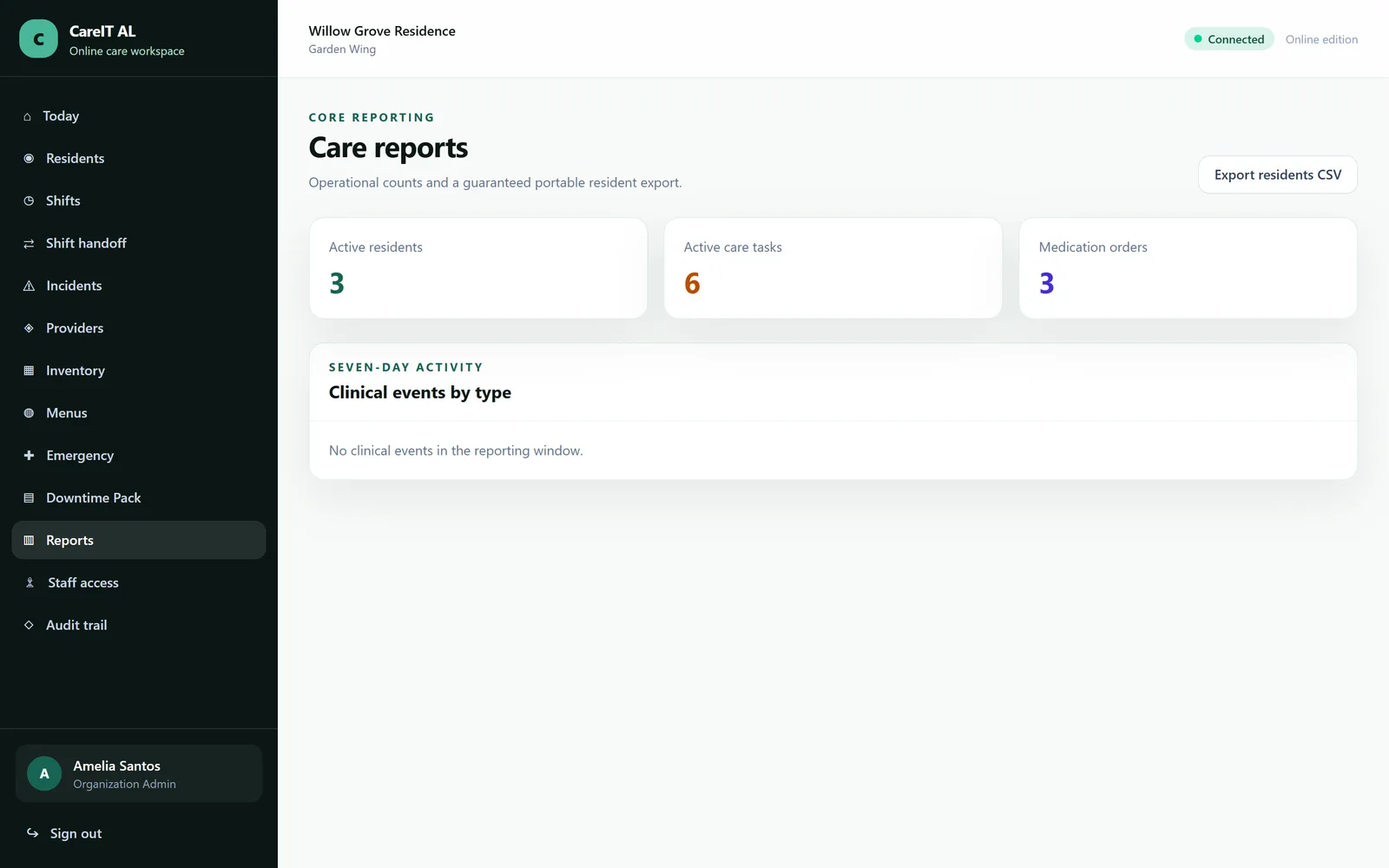Open Staff access label in sidebar
1389x868 pixels.
tap(83, 583)
